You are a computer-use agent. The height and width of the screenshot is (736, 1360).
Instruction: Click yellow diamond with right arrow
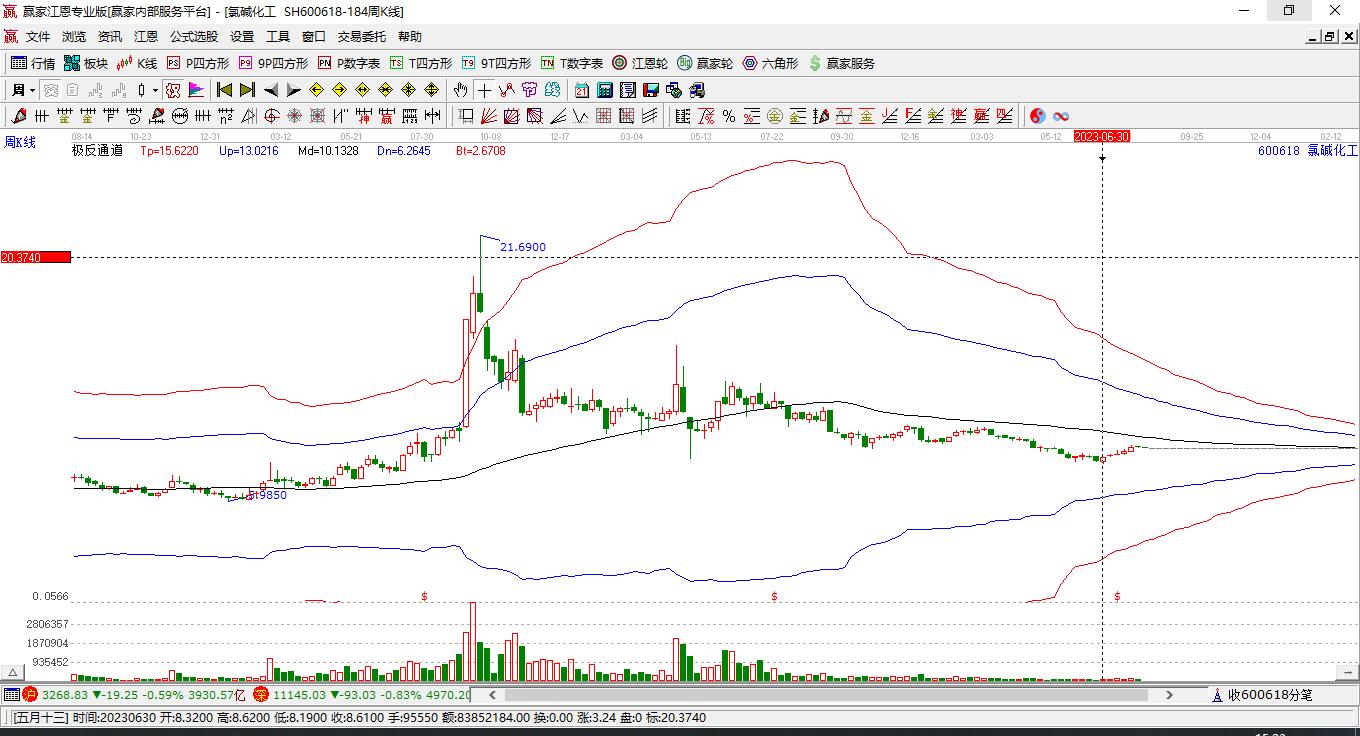point(339,90)
